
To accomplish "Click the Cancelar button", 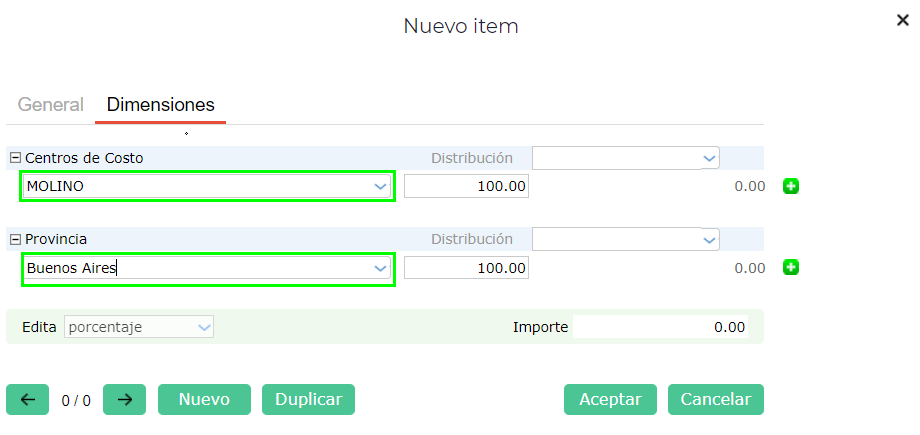I will click(715, 400).
